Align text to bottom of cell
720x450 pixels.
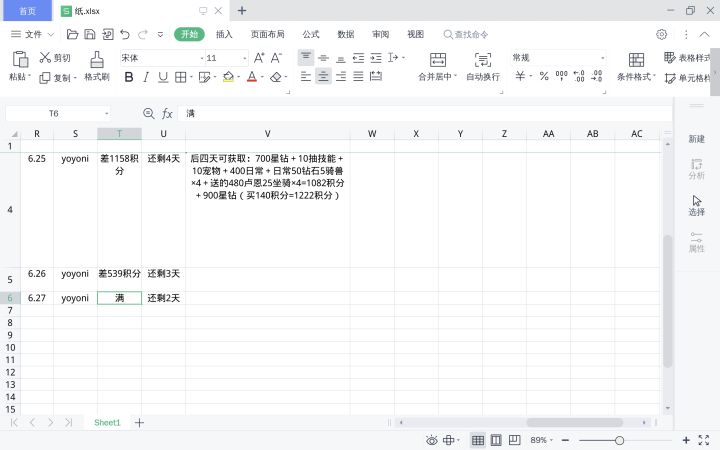point(341,58)
